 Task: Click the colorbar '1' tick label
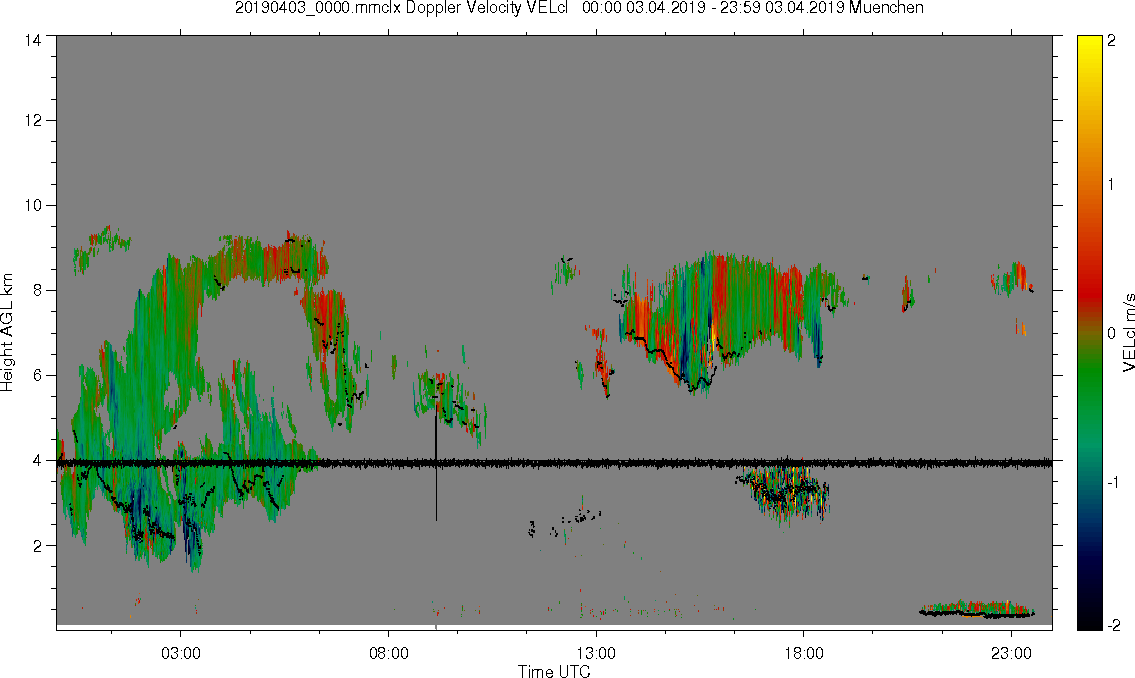(1111, 185)
